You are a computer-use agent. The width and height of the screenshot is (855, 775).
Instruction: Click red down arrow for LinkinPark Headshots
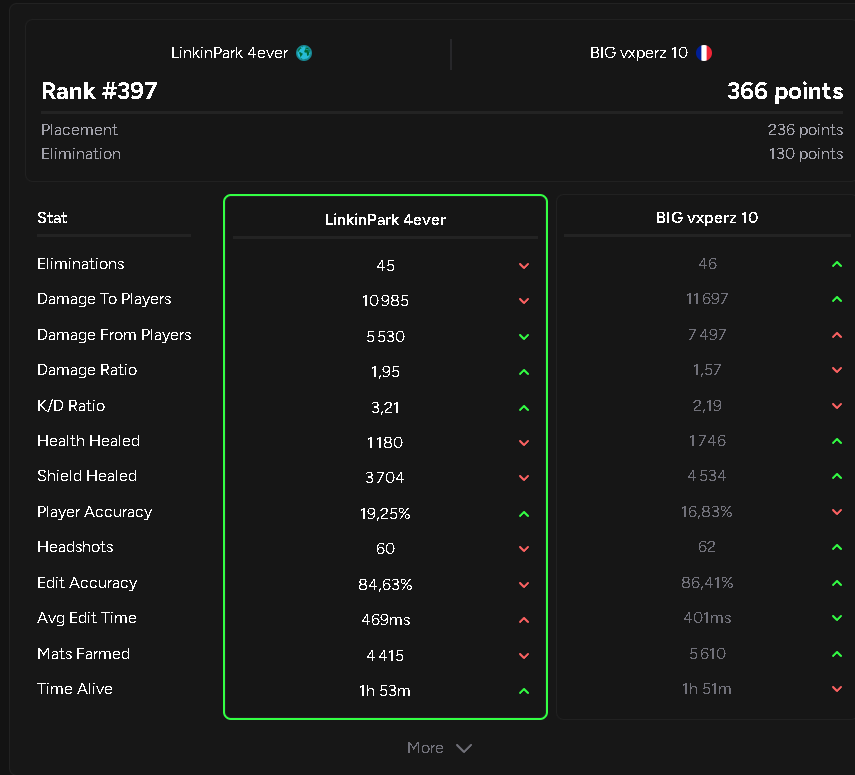tap(524, 549)
